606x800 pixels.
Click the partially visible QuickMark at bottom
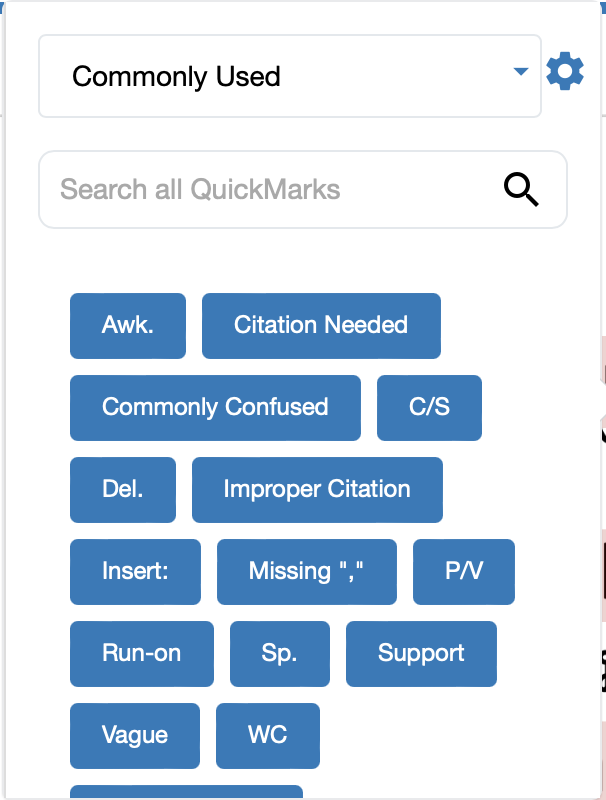pos(186,792)
